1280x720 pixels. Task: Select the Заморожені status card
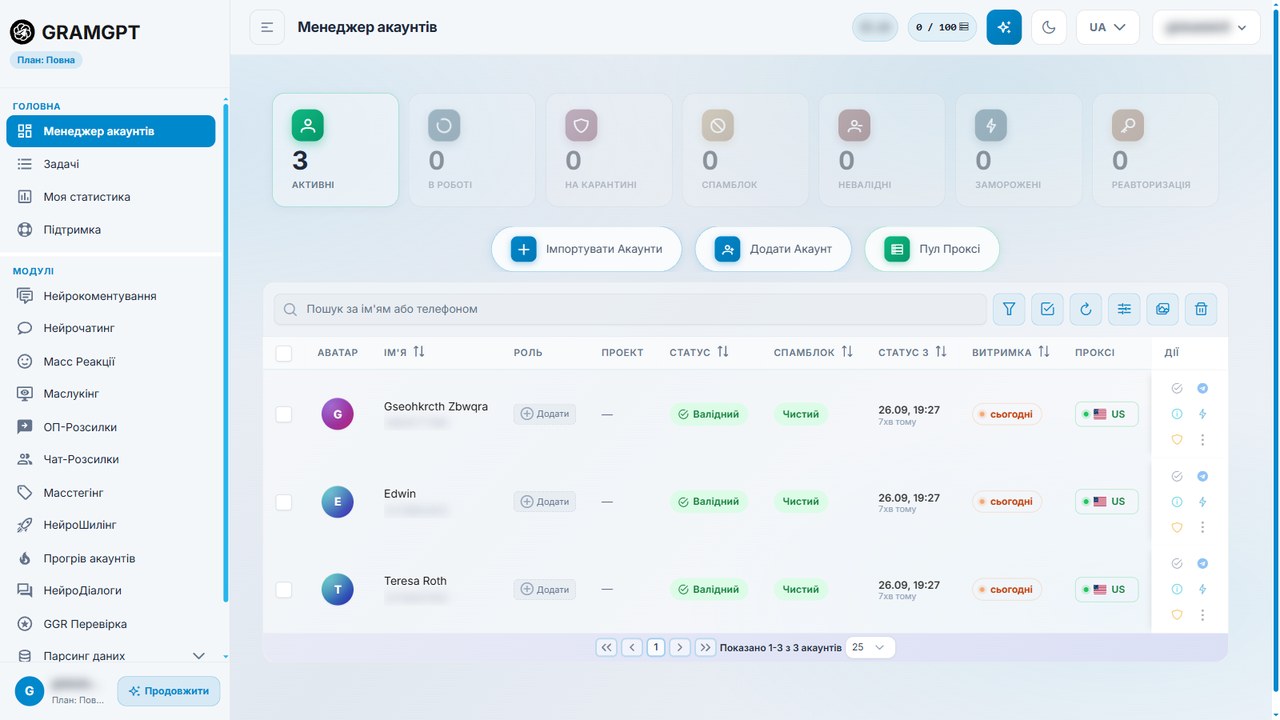(1019, 150)
